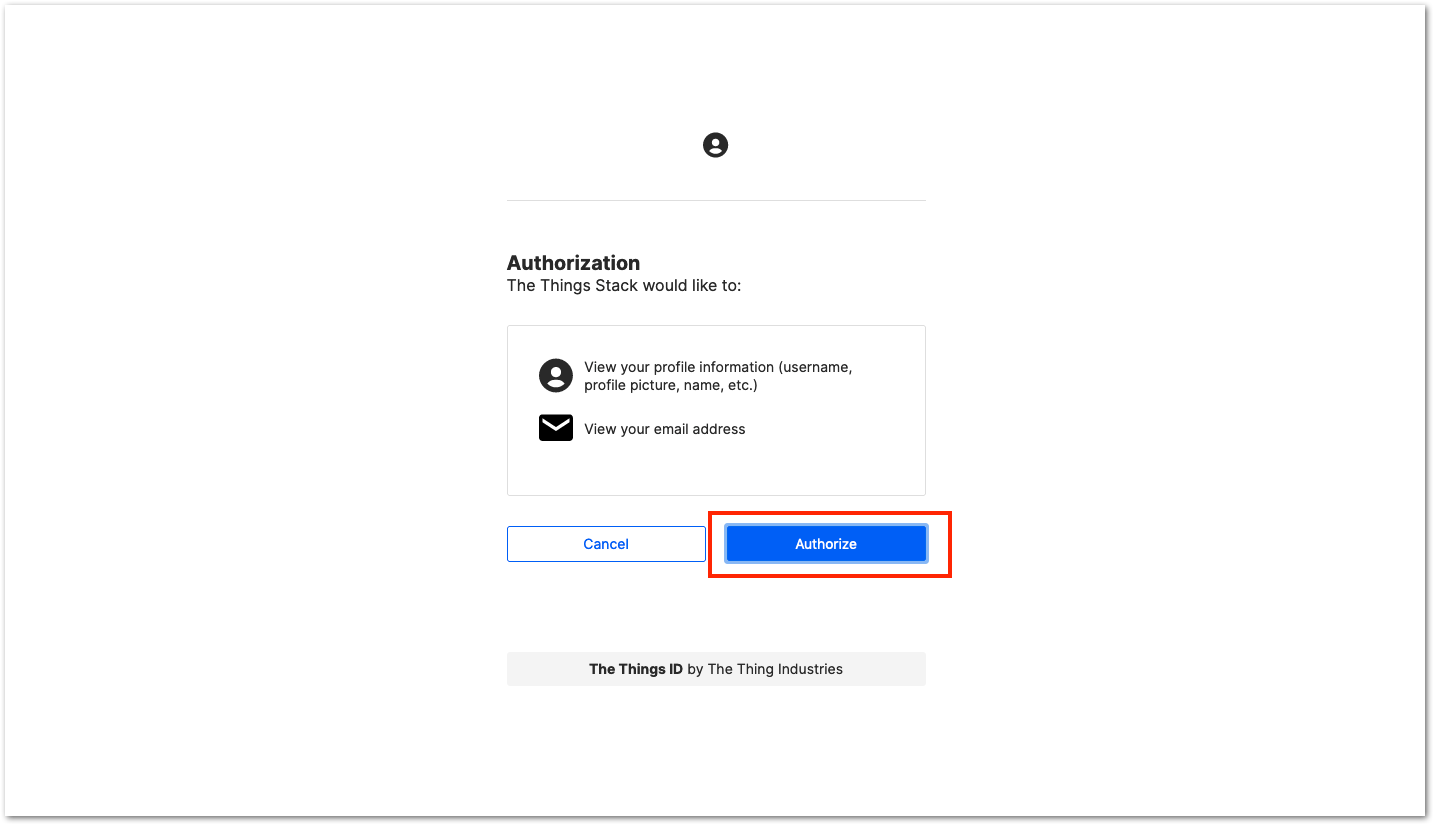Authorize The Things Stack access

click(826, 544)
